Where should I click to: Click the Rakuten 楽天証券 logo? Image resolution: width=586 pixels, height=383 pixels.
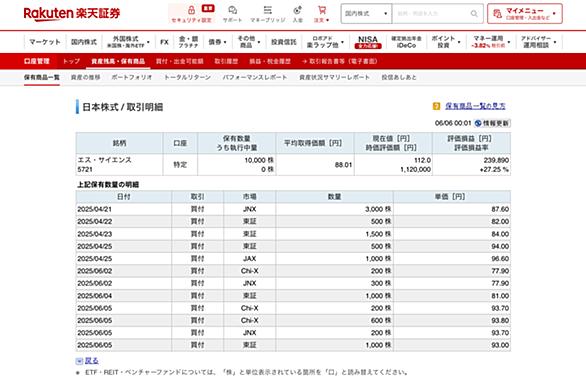(x=72, y=13)
